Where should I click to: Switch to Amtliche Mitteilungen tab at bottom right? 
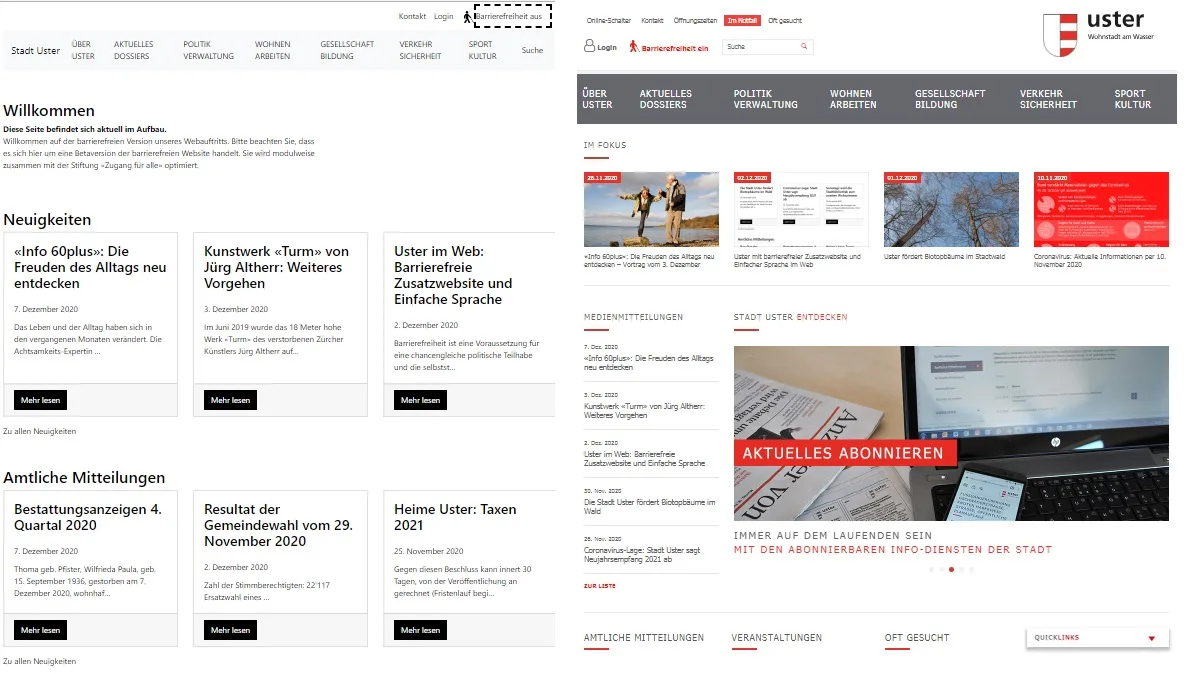coord(644,638)
